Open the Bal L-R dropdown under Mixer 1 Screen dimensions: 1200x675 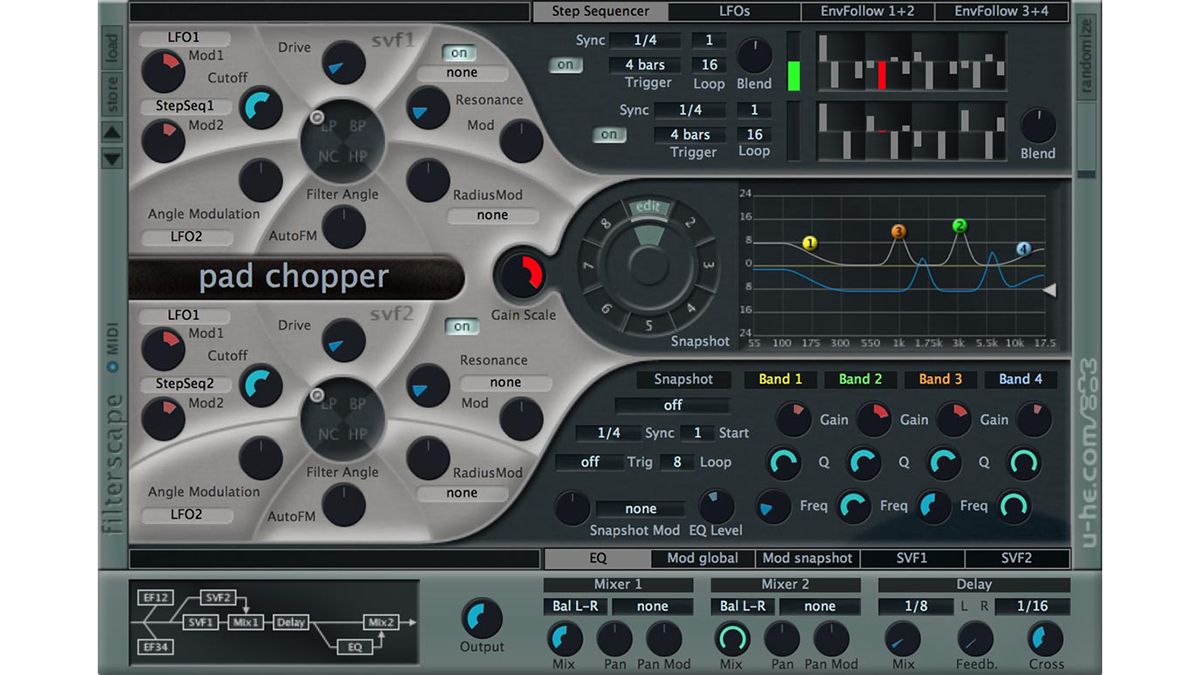point(574,606)
